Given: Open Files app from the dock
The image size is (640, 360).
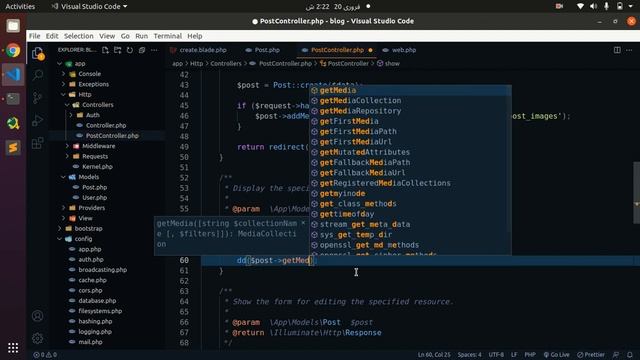Looking at the screenshot, I should point(13,26).
